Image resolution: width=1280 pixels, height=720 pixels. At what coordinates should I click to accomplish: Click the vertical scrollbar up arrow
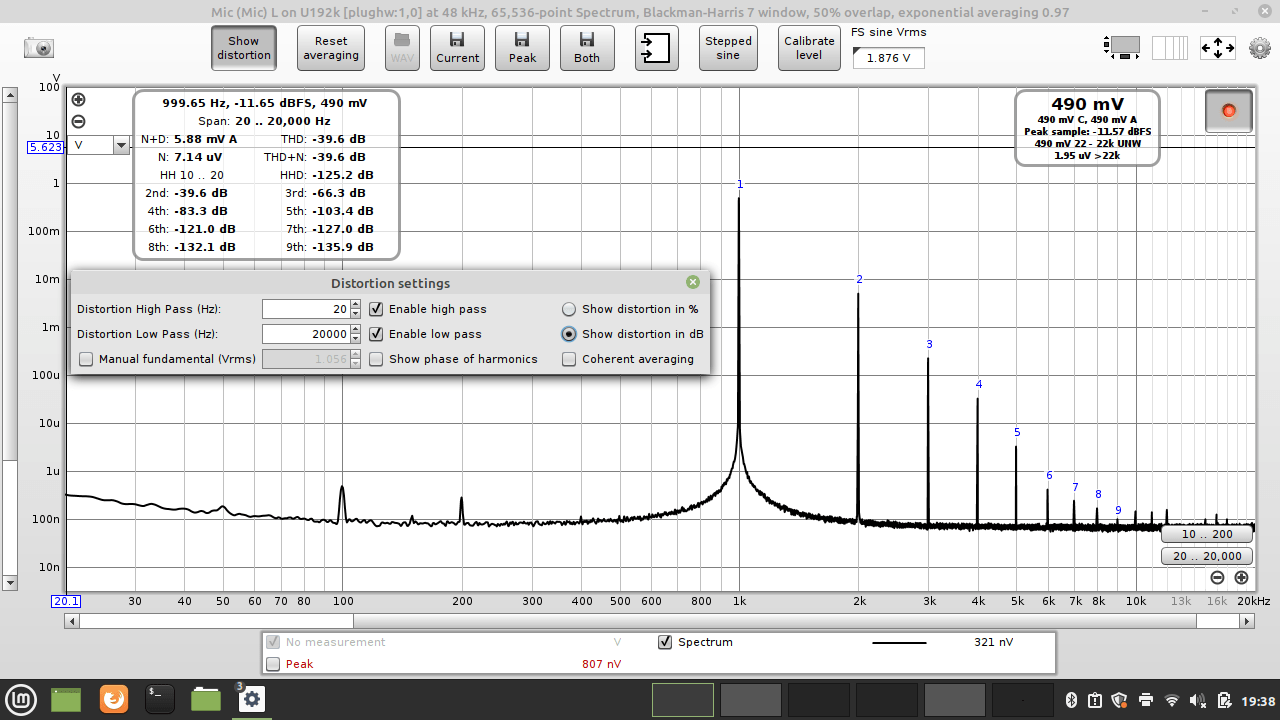tap(10, 95)
